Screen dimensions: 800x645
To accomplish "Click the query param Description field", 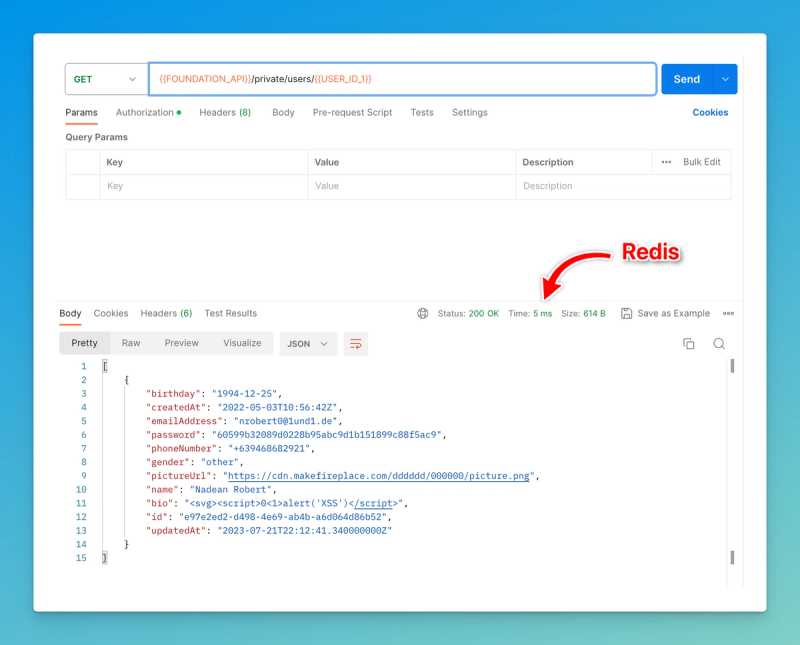I will [623, 186].
